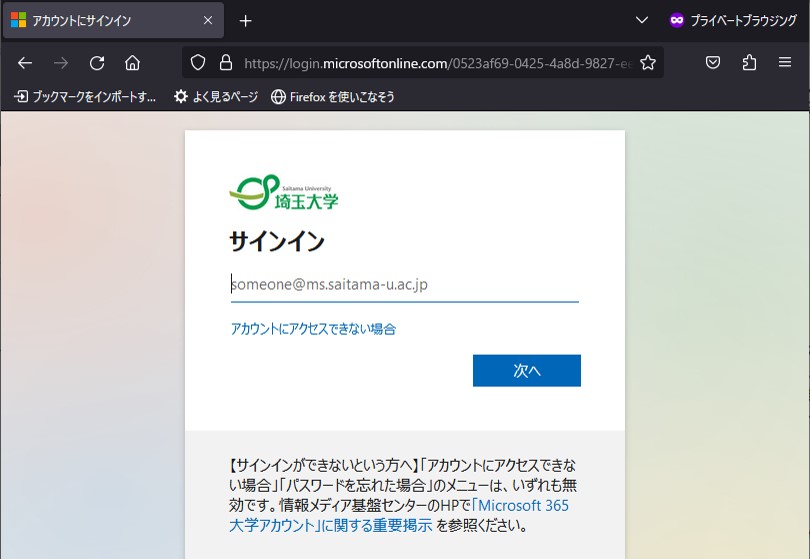The width and height of the screenshot is (810, 559).
Task: Click the Saitama University logo
Action: [x=284, y=193]
